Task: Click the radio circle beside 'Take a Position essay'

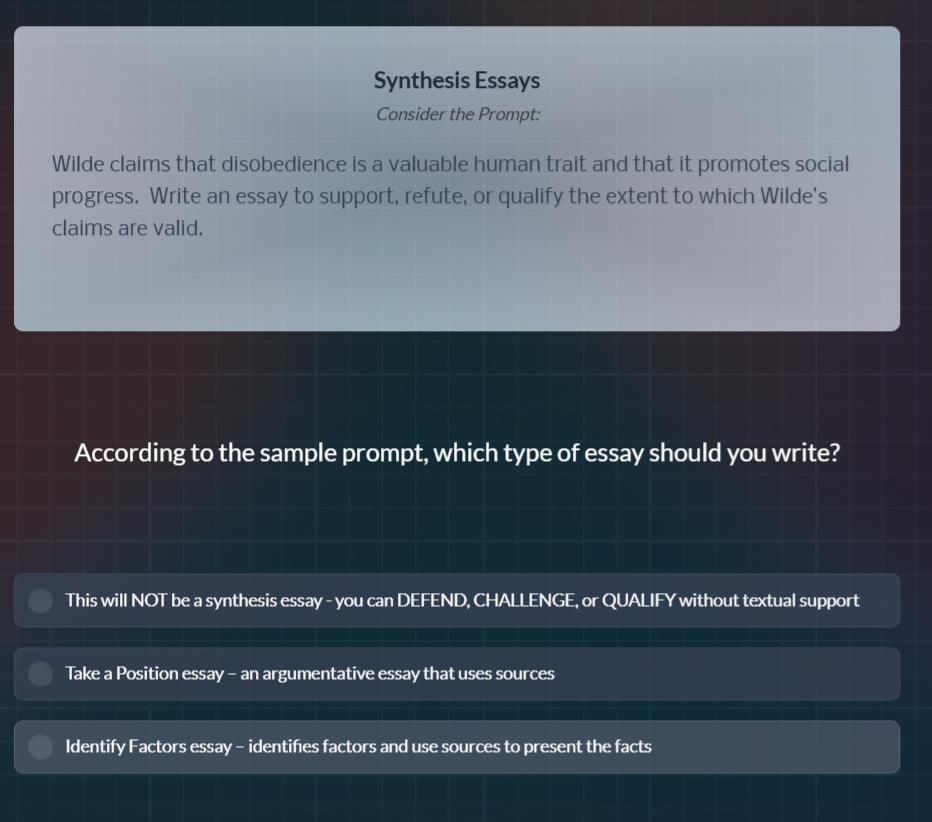Action: 40,673
